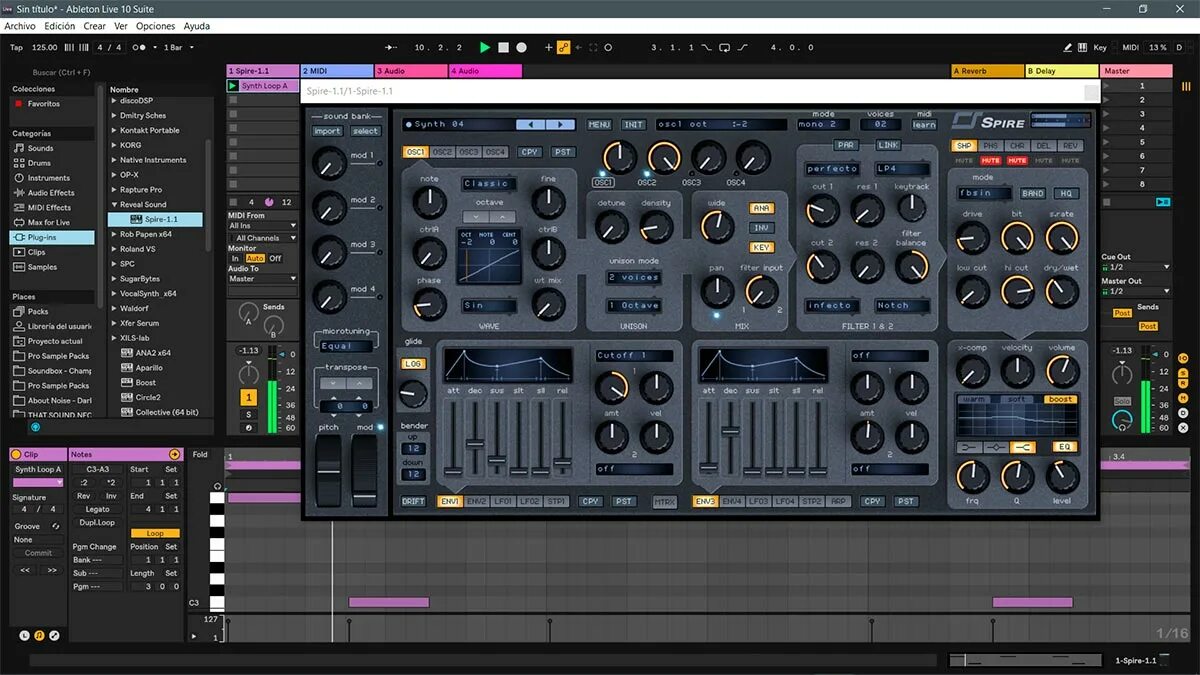
Task: Toggle the INV mix button
Action: tap(761, 228)
